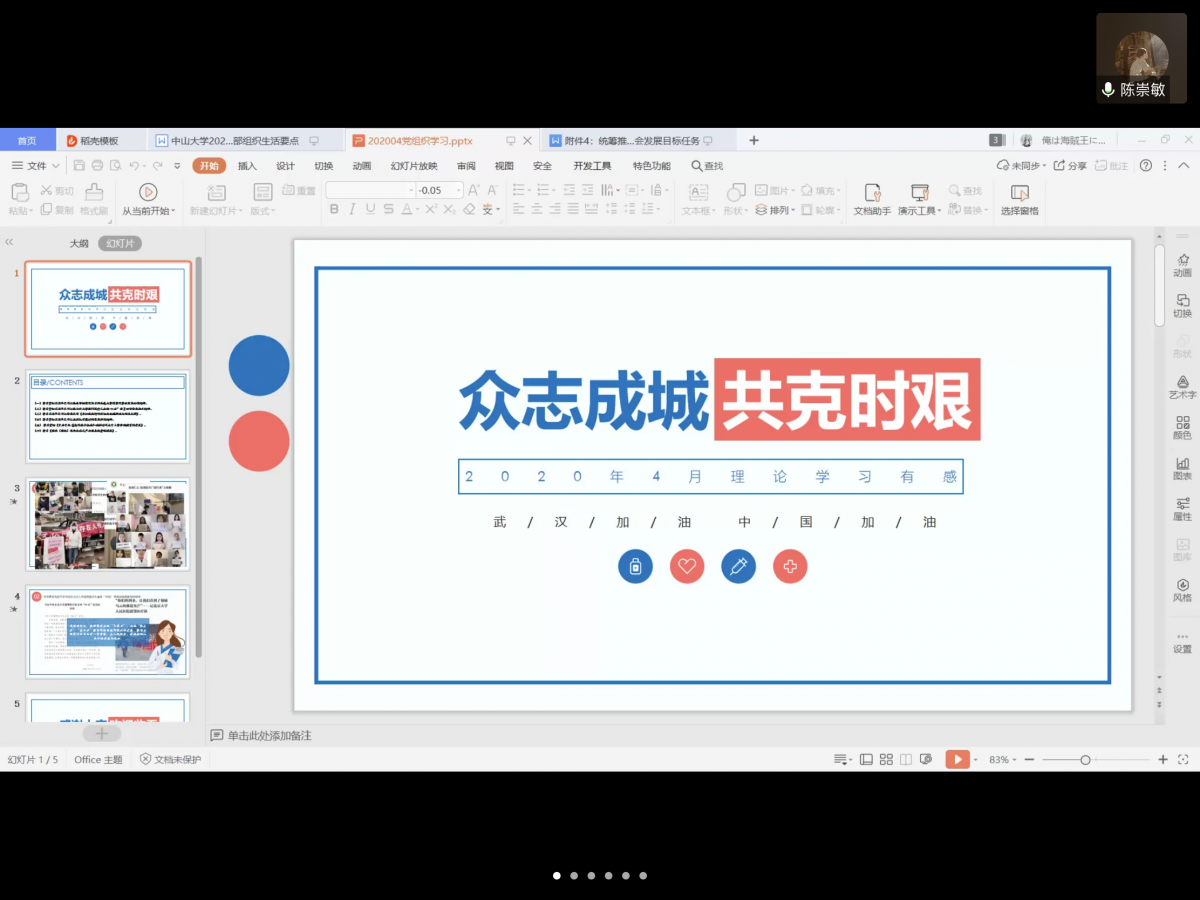Image resolution: width=1200 pixels, height=900 pixels.
Task: Expand the 演示工具 dropdown menu
Action: [939, 211]
